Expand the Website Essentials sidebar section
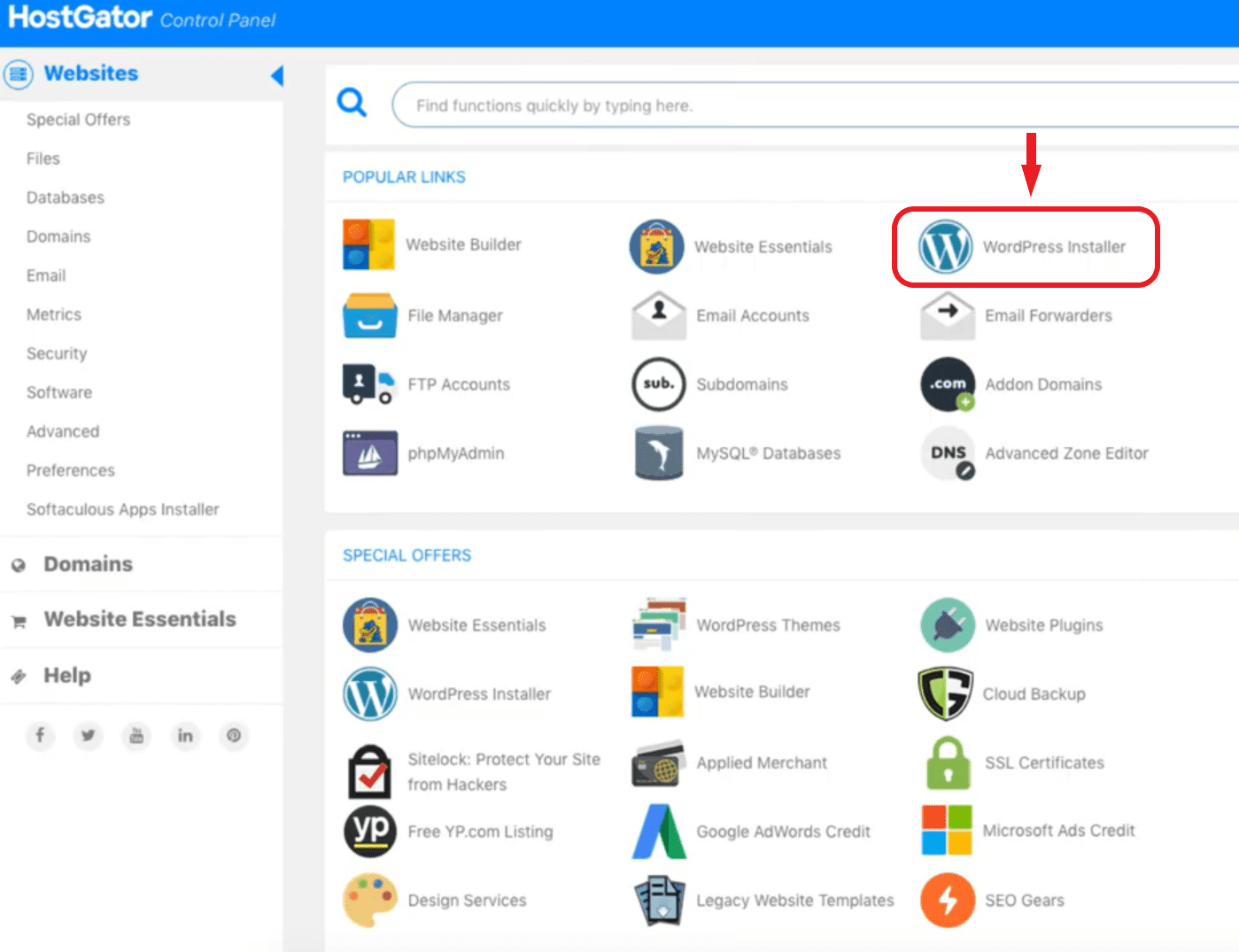The width and height of the screenshot is (1239, 952). click(x=142, y=619)
